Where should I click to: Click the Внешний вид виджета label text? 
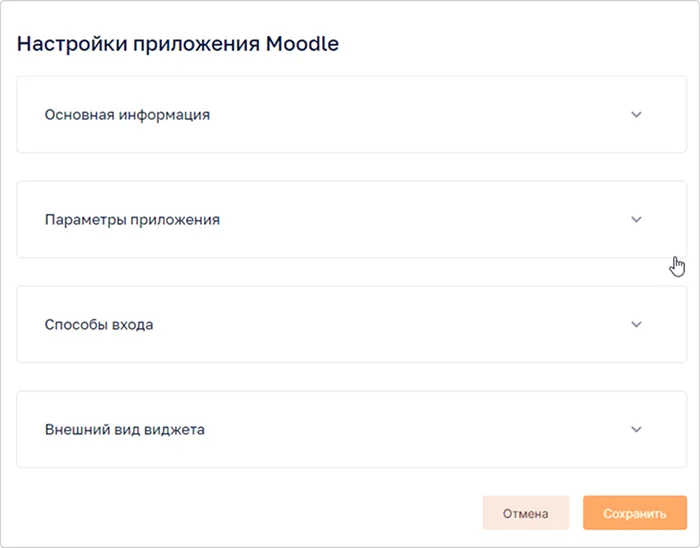click(125, 429)
